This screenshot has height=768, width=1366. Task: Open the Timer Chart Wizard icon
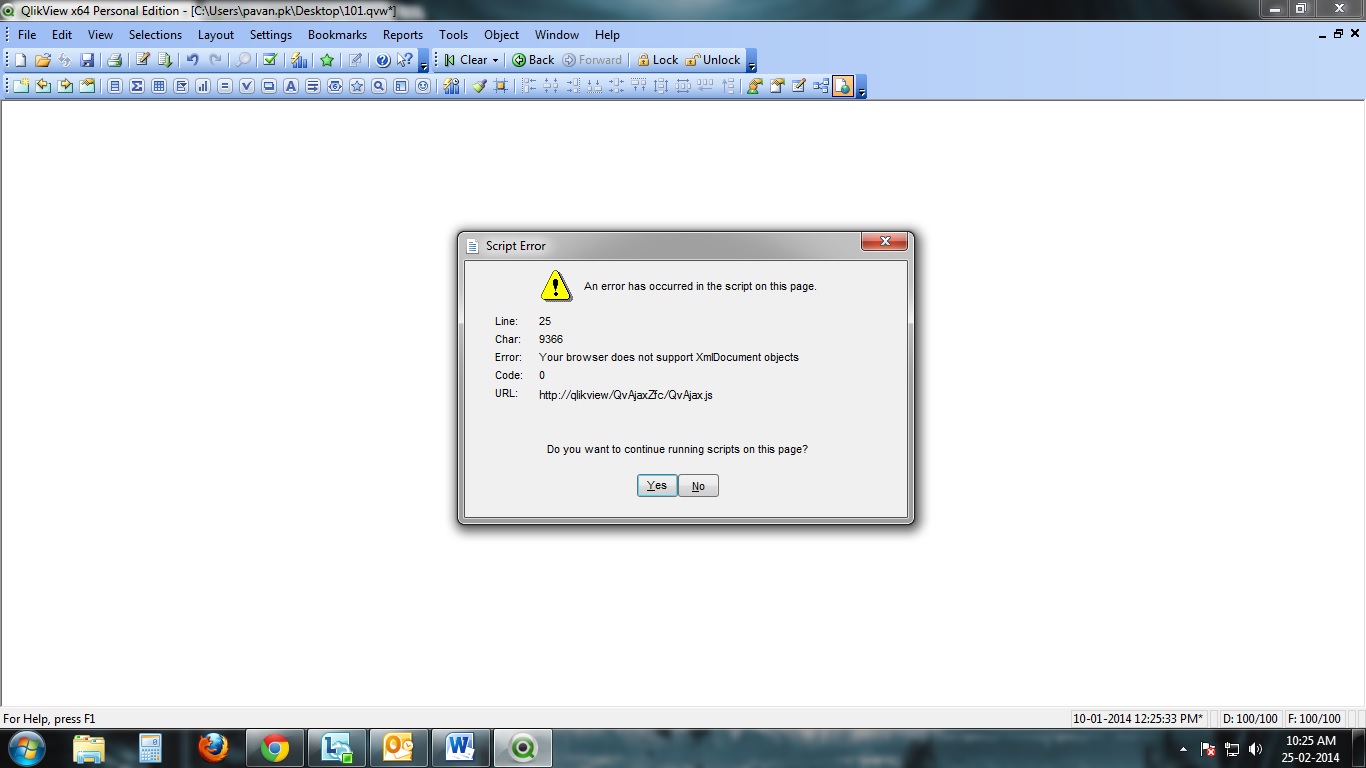coord(451,86)
